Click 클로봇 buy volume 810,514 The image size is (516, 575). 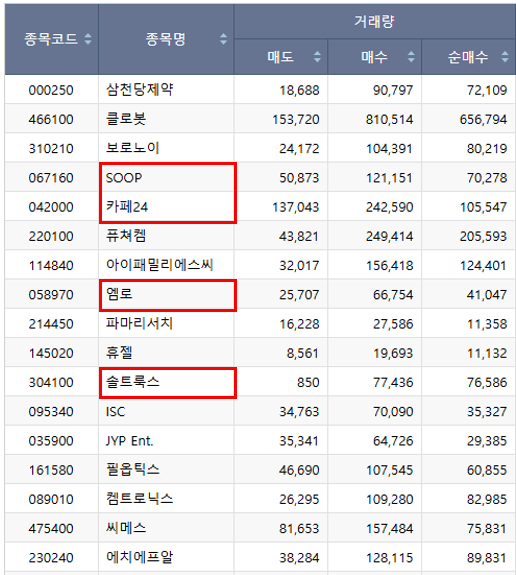pyautogui.click(x=389, y=120)
